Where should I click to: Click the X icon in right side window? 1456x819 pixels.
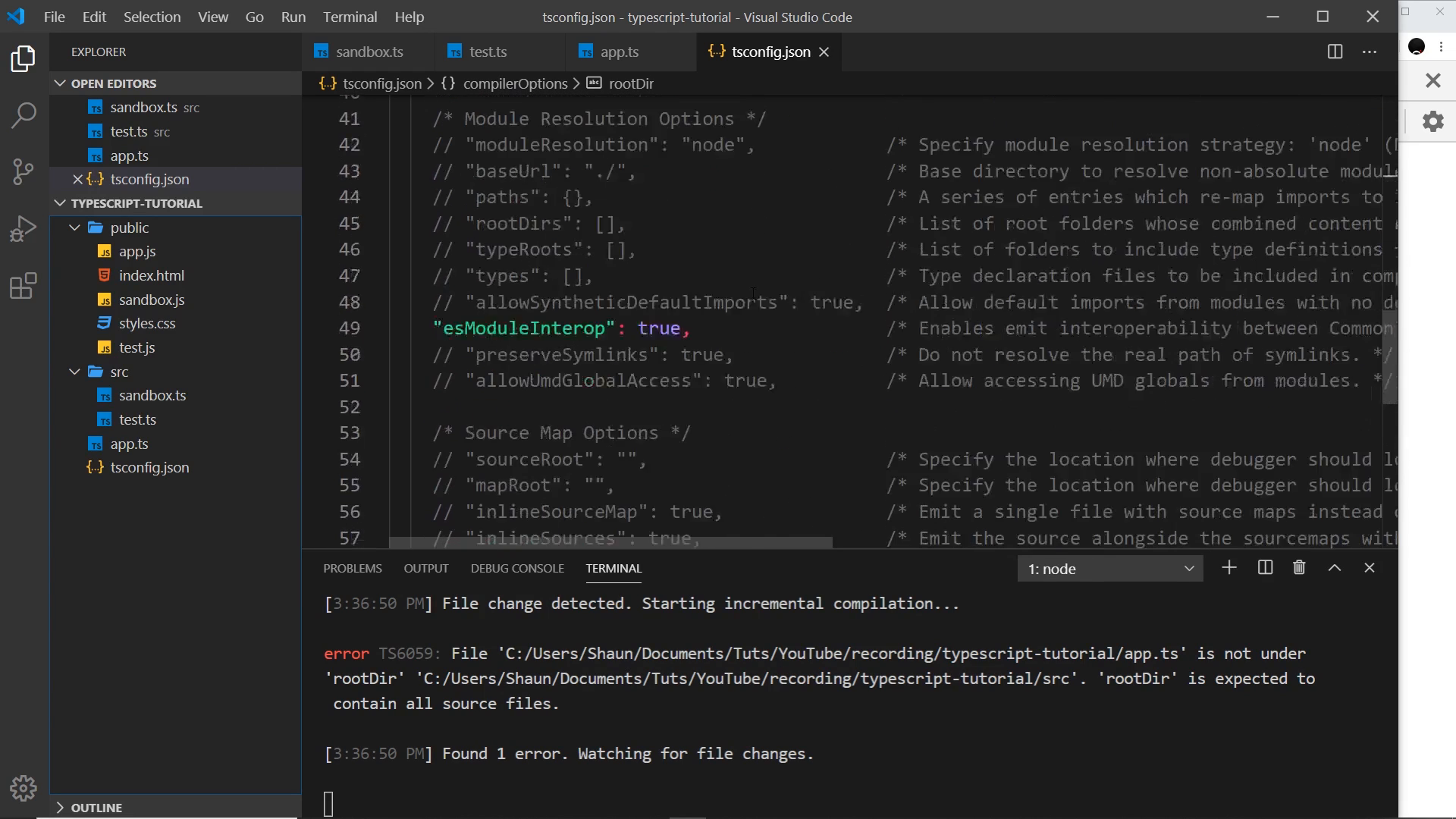click(x=1432, y=80)
